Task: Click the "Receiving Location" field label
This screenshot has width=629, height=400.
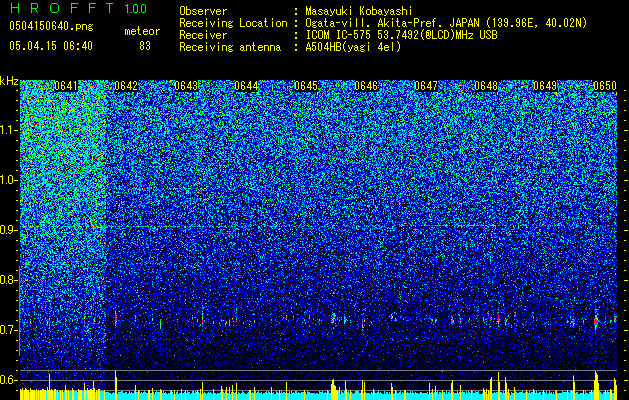Action: pos(233,23)
